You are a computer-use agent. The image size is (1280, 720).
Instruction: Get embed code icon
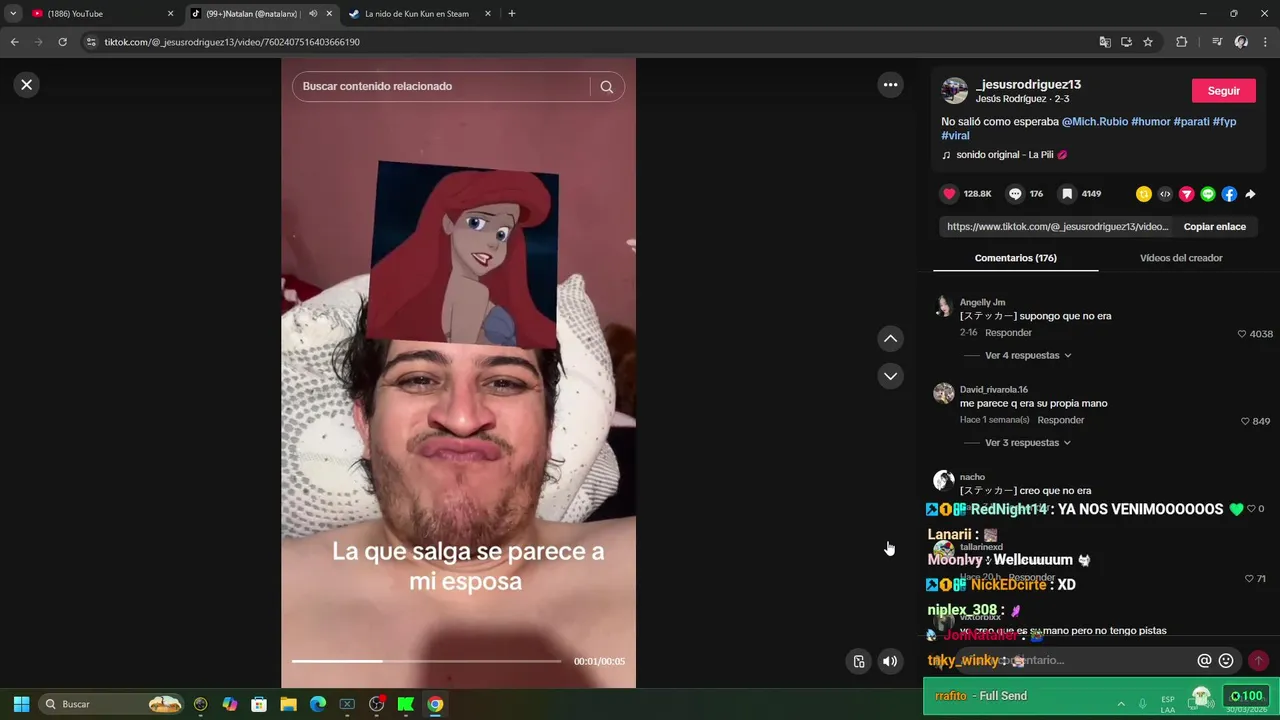(1165, 194)
